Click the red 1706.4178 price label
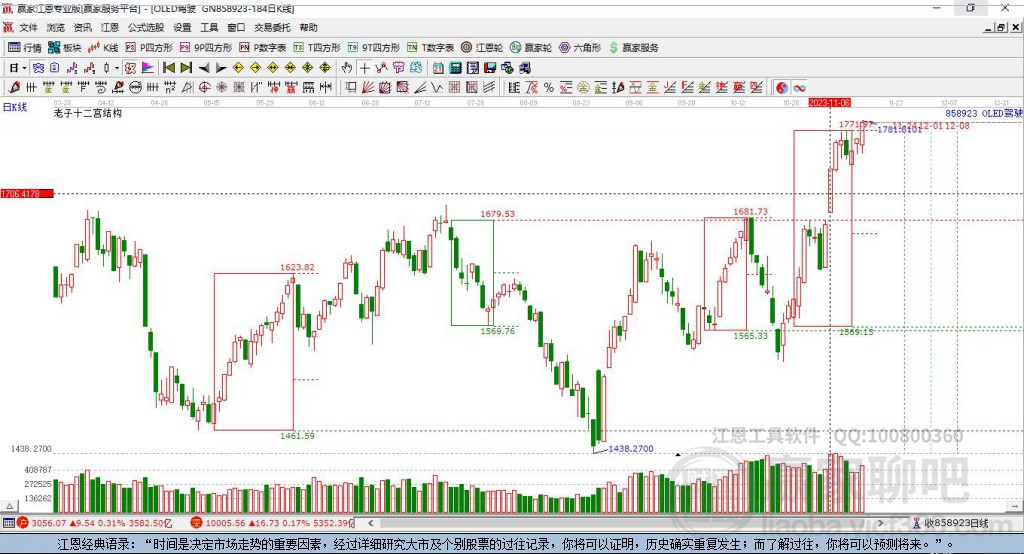This screenshot has height=554, width=1024. (x=27, y=194)
